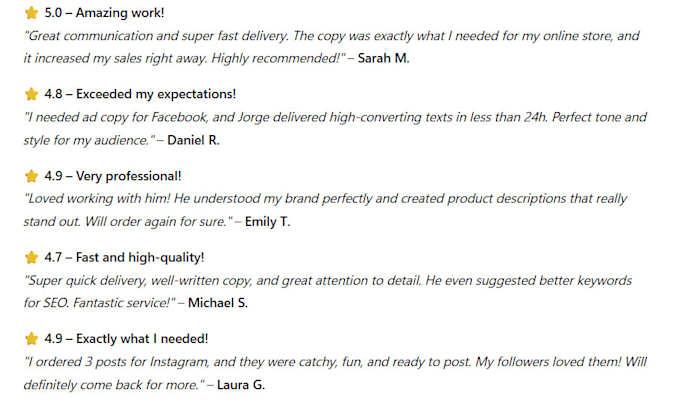Click the star beside the 4.7 rating

(31, 258)
